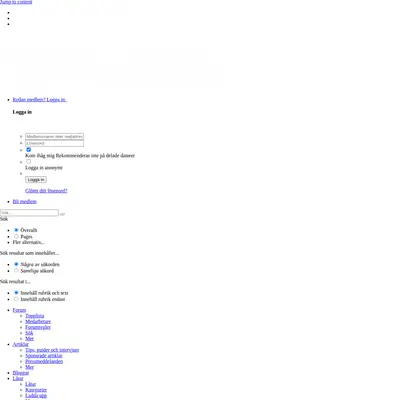
Task: Open 'Tips, guider och intervjuer' link
Action: click(x=52, y=350)
